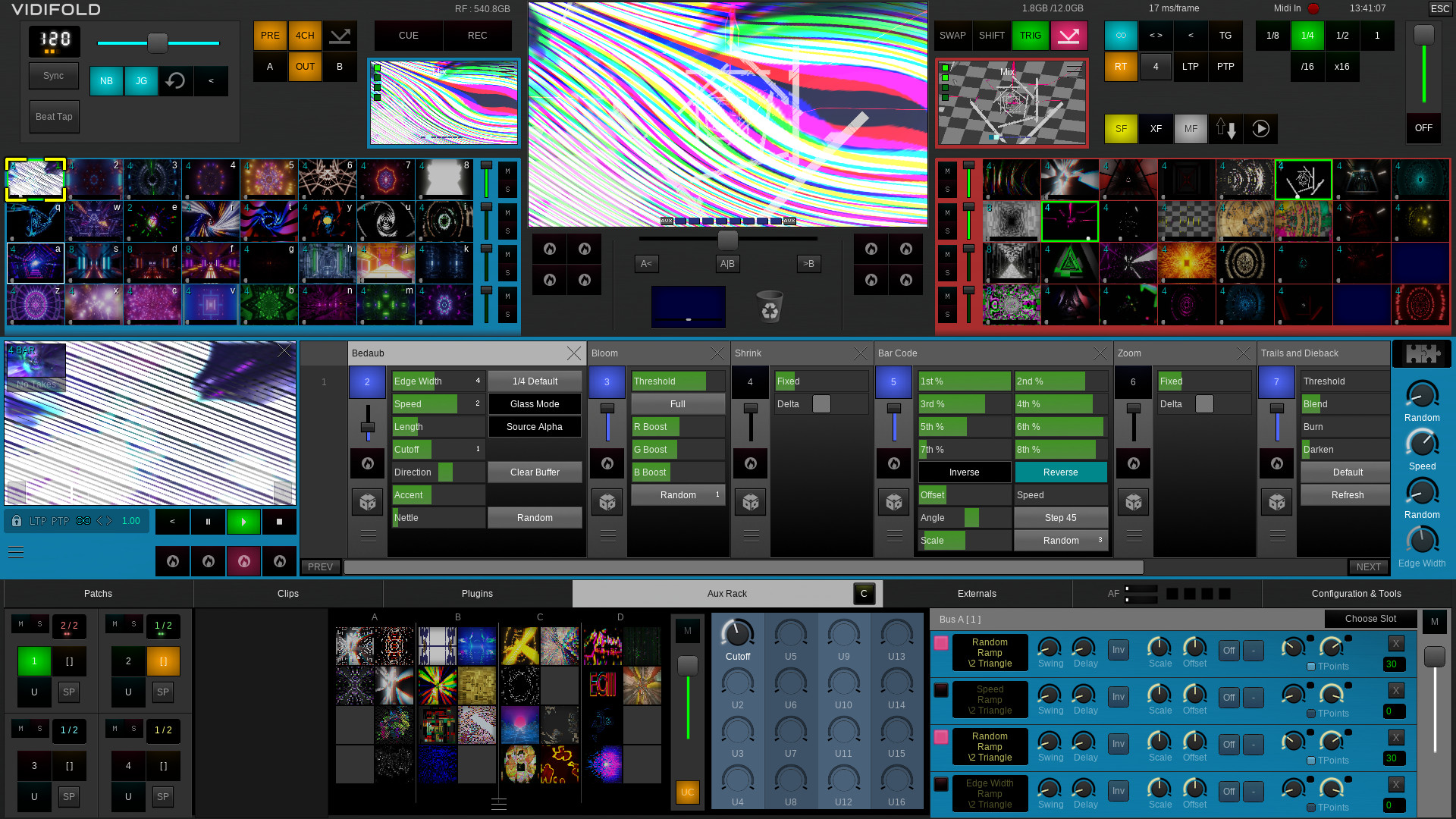Open the Speed Ramp modulator selector
The width and height of the screenshot is (1456, 819).
click(x=990, y=700)
